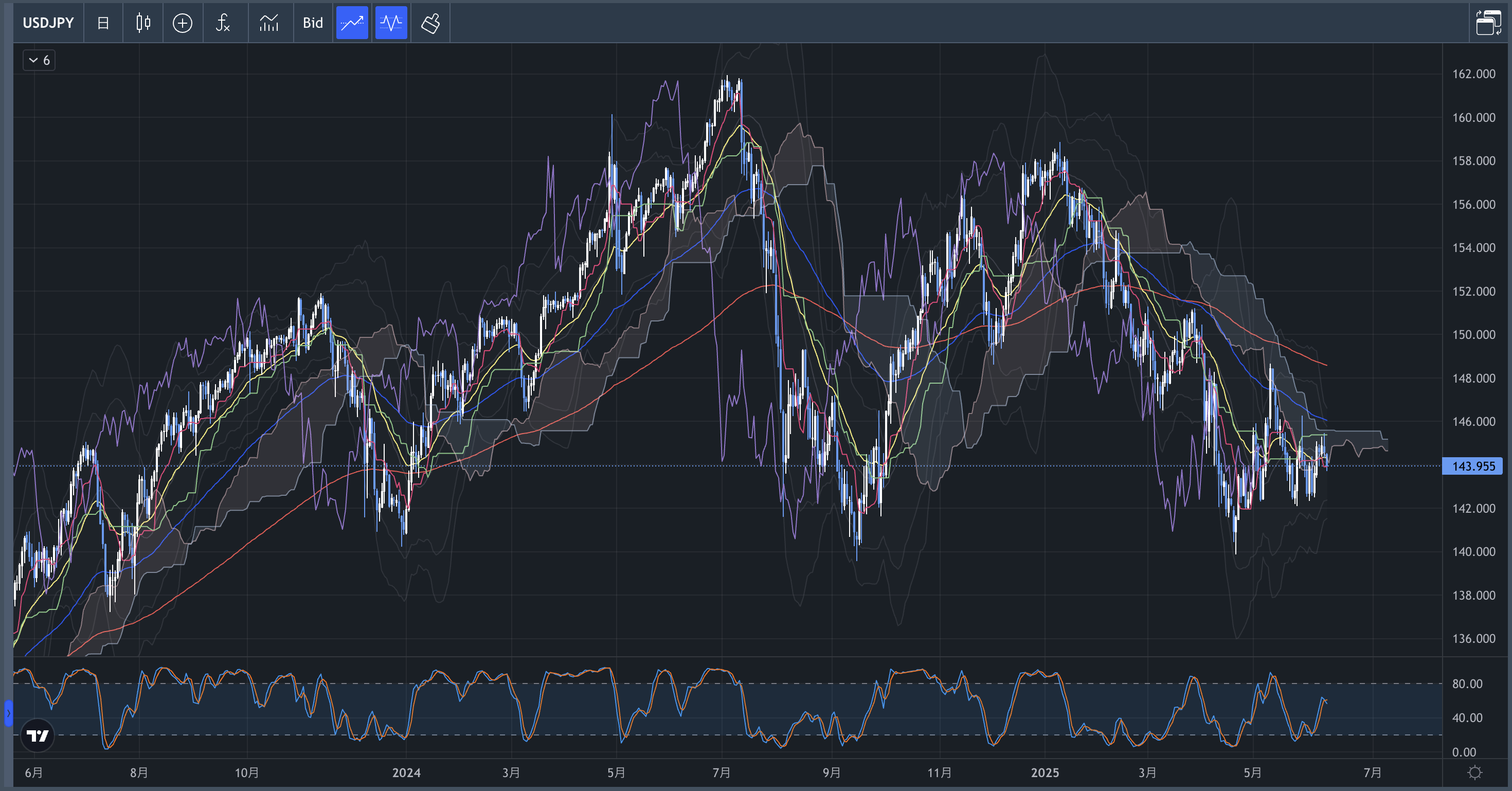Toggle the highlighted trend line chart button
This screenshot has width=1512, height=791.
[x=352, y=23]
